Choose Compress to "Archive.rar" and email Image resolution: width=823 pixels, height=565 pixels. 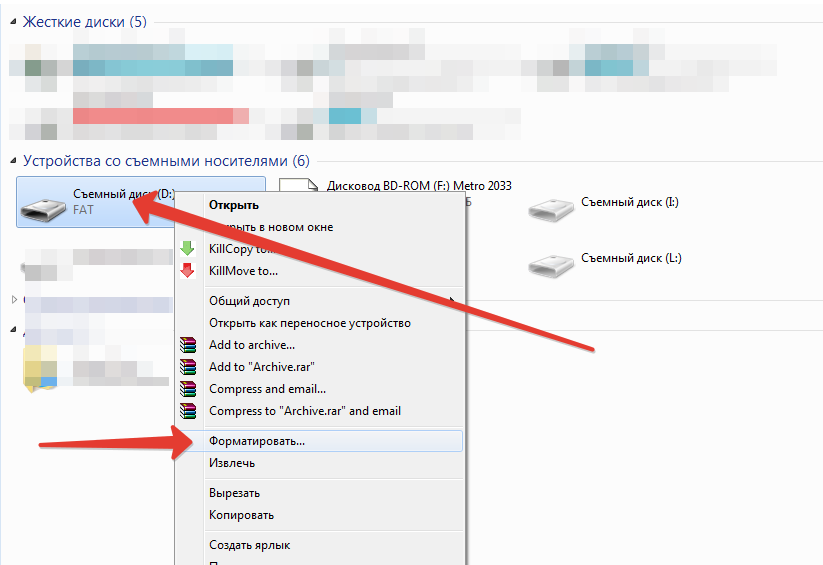(x=304, y=411)
